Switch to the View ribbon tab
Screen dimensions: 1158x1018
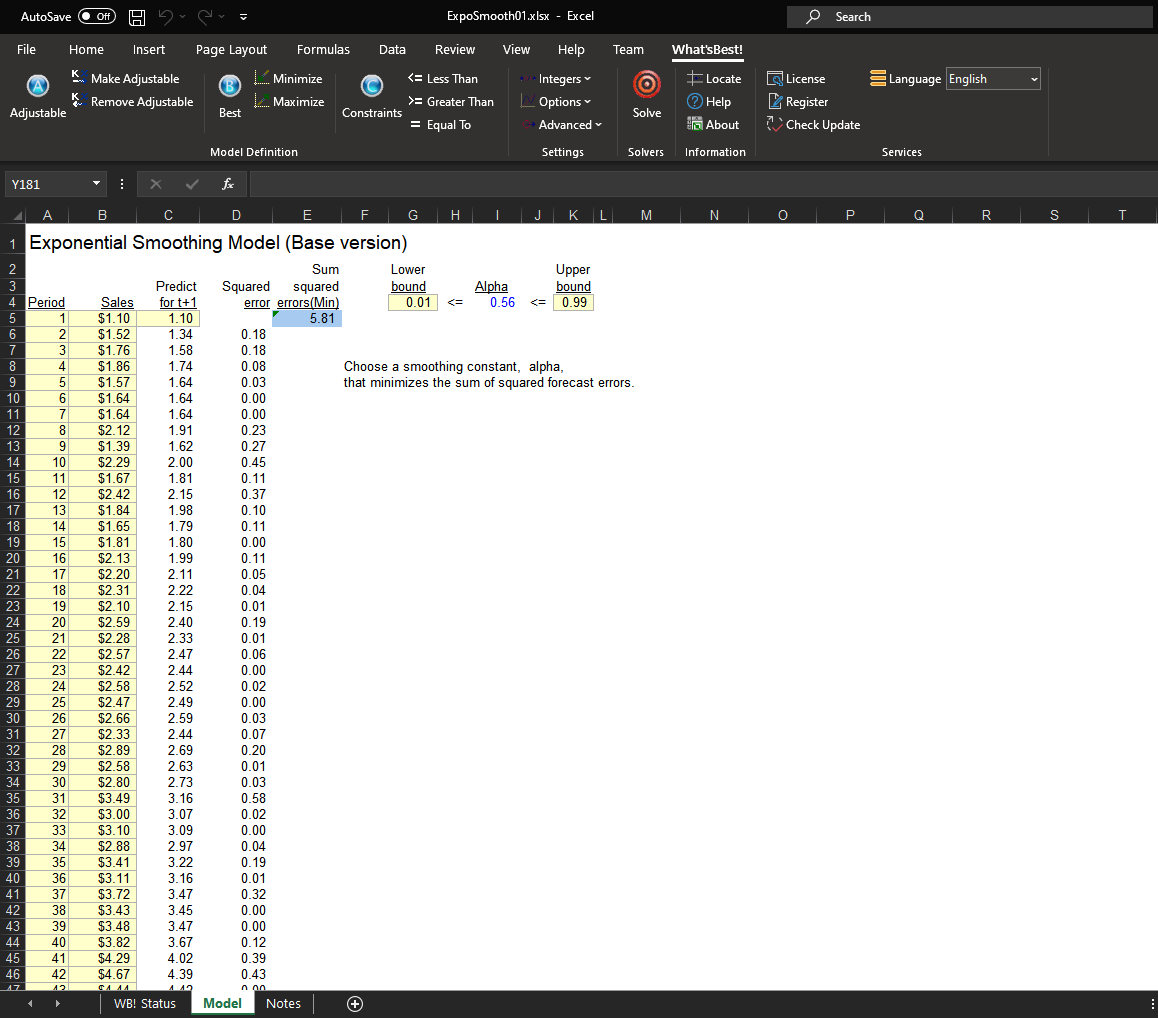pos(516,49)
